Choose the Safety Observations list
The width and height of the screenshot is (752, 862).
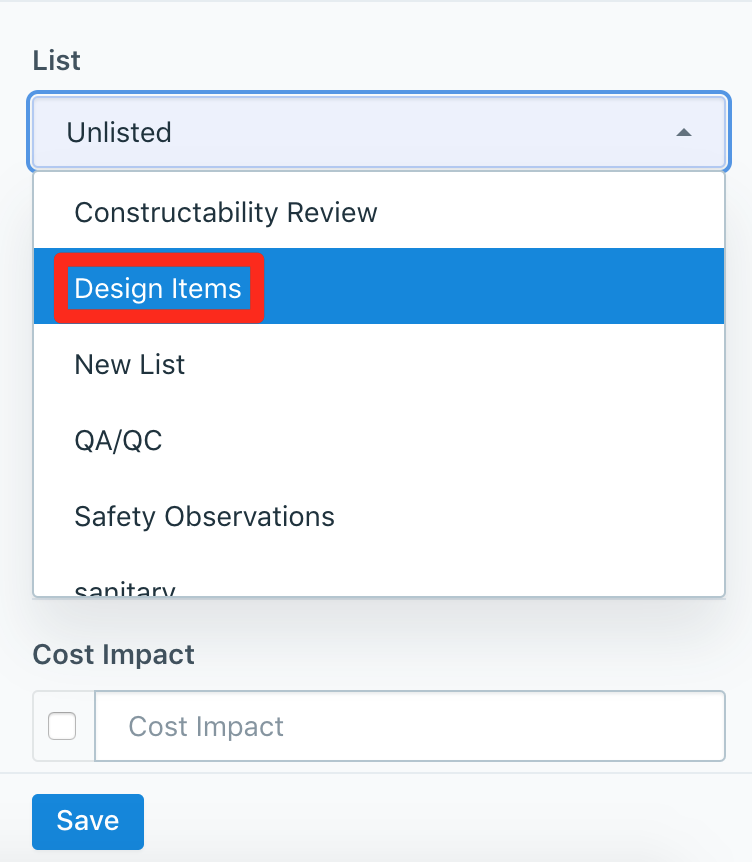(x=204, y=517)
